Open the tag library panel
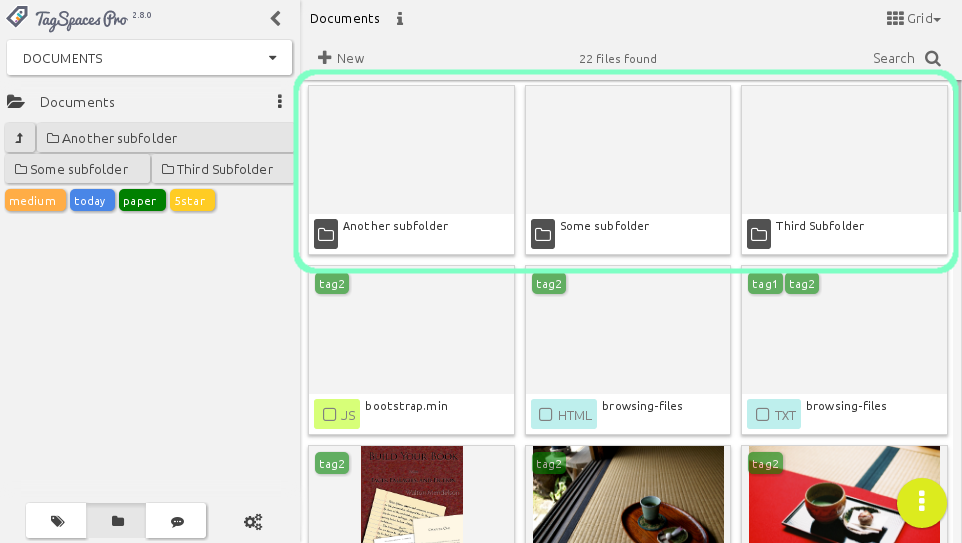Image resolution: width=962 pixels, height=543 pixels. pyautogui.click(x=57, y=521)
